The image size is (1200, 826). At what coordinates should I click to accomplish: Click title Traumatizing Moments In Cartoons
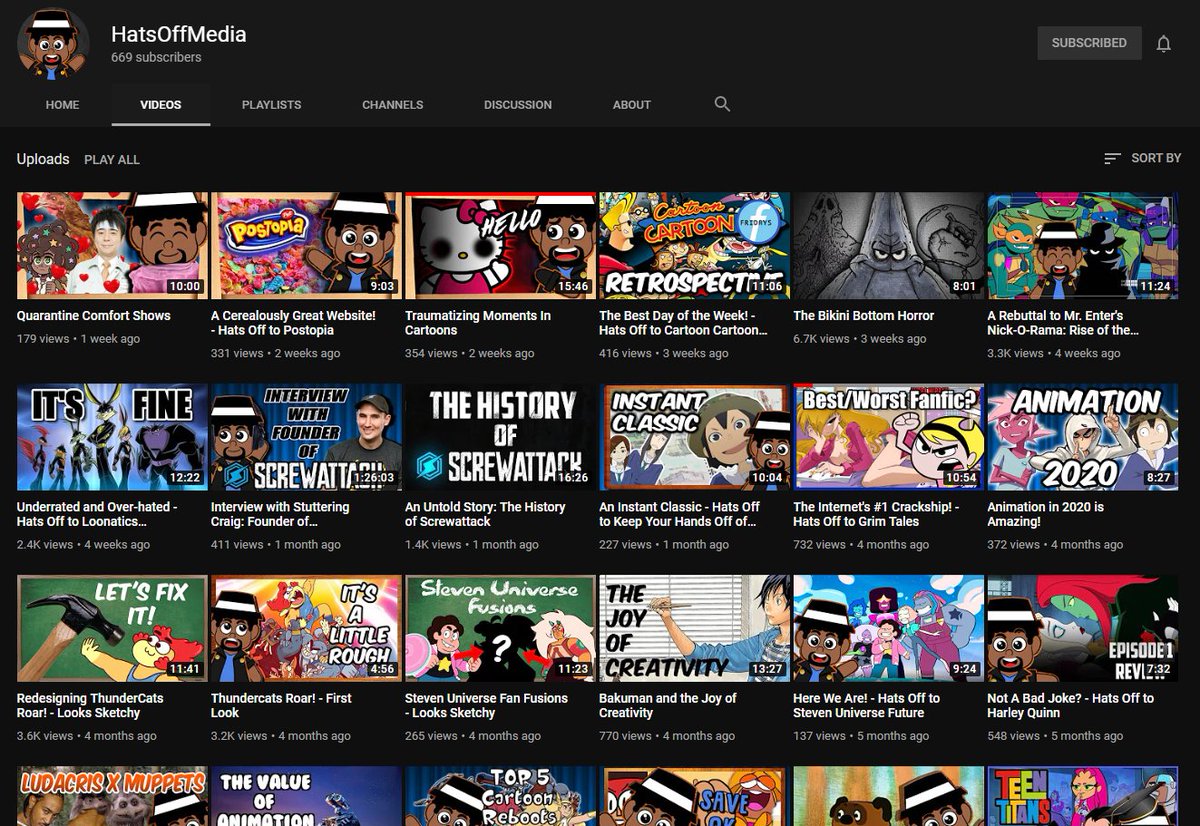478,323
